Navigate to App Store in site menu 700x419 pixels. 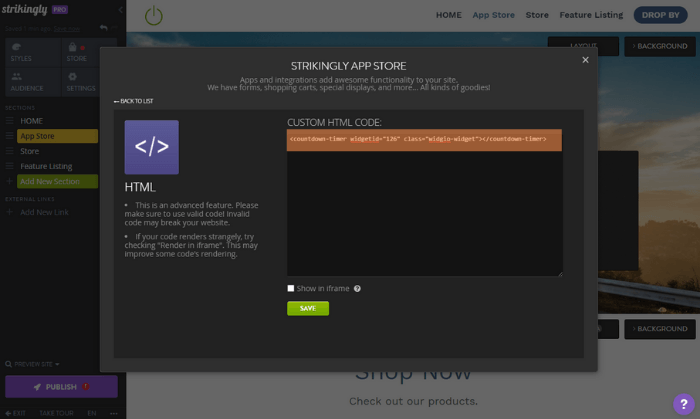point(493,15)
